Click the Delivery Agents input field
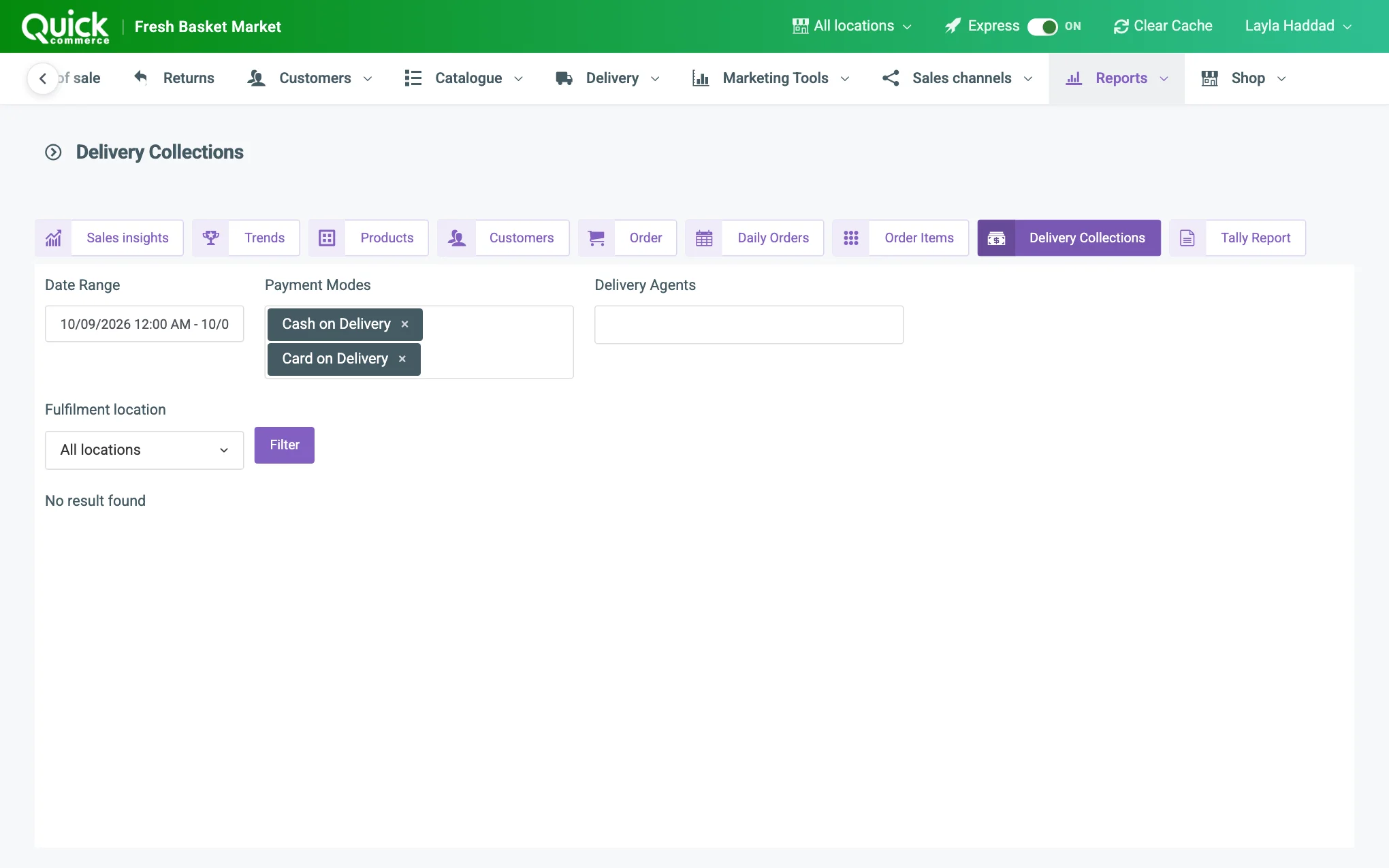This screenshot has height=868, width=1389. 749,325
